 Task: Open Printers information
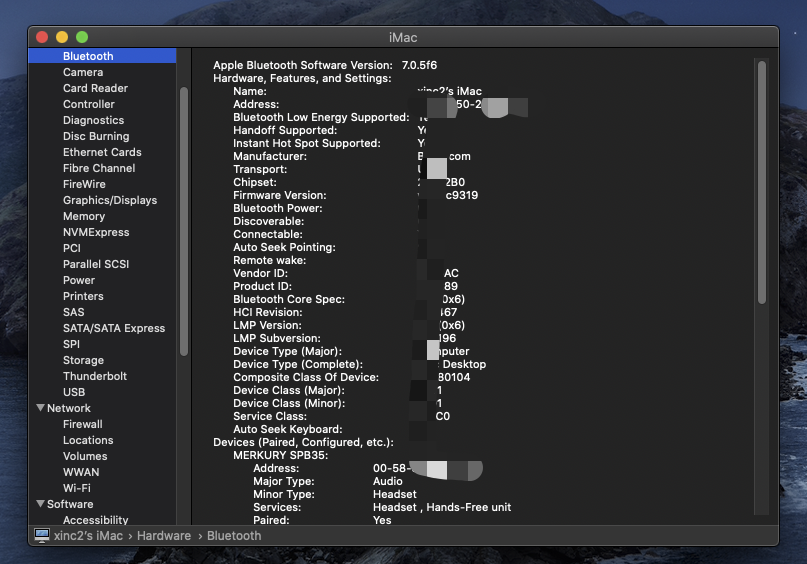83,296
